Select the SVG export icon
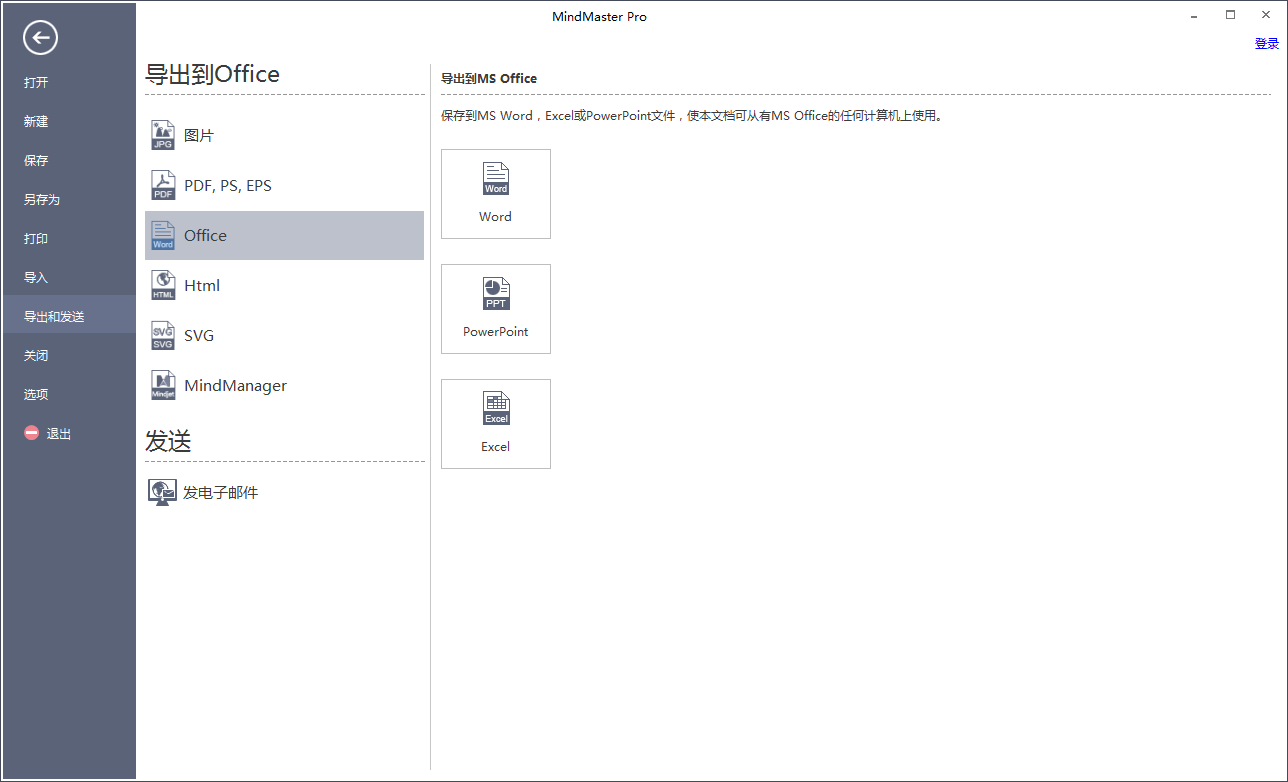This screenshot has height=782, width=1288. (163, 335)
